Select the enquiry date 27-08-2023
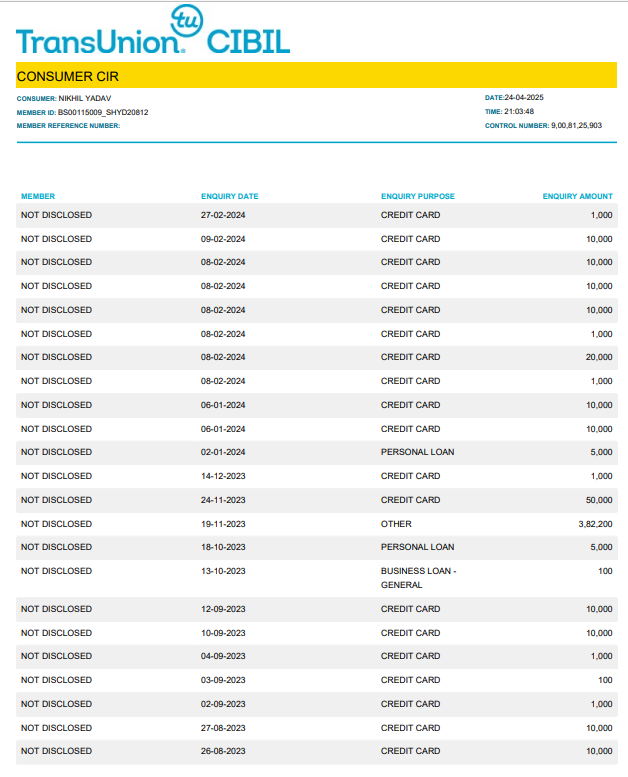Viewport: 628px width, 777px height. tap(223, 728)
